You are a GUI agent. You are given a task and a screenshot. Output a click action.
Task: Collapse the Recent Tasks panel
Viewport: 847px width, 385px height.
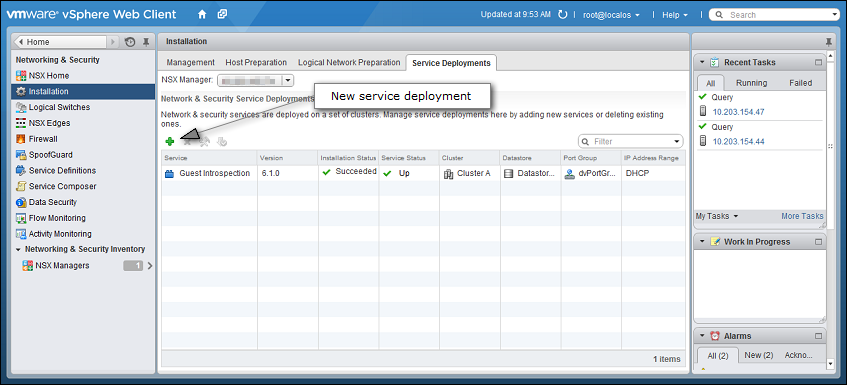702,63
